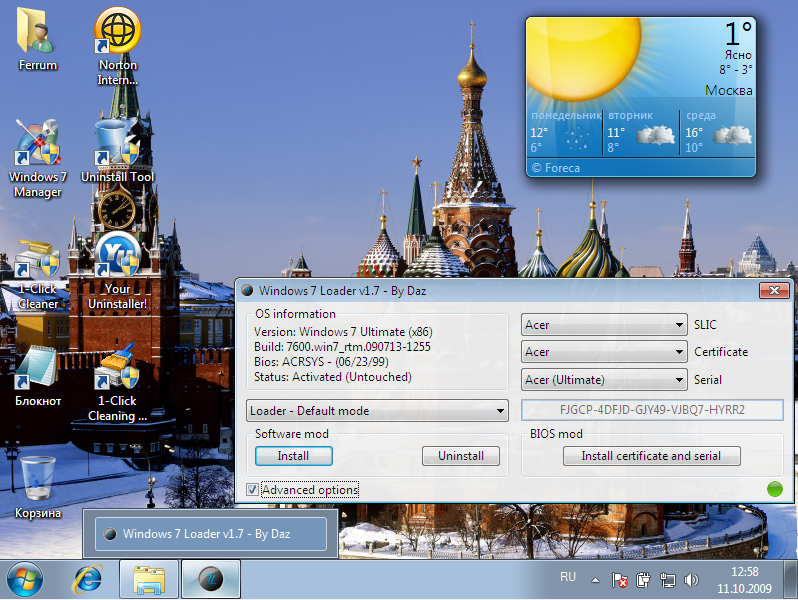Open the Ferrum folder icon
Screen dimensions: 798x600
click(x=37, y=40)
